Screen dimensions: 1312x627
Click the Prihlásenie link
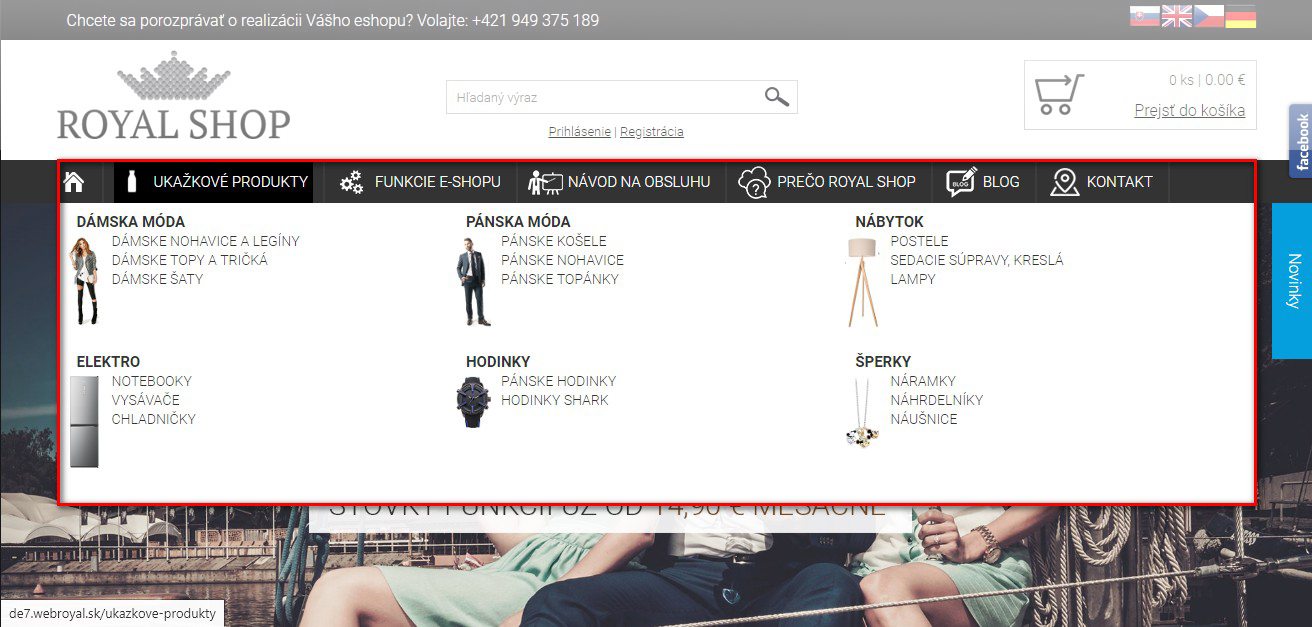pyautogui.click(x=579, y=132)
